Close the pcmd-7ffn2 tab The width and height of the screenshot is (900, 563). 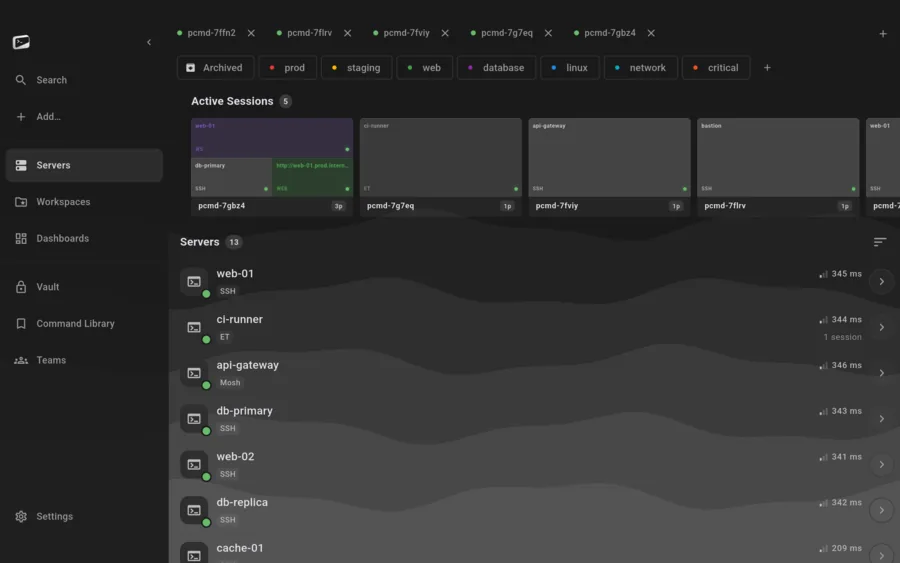point(251,33)
